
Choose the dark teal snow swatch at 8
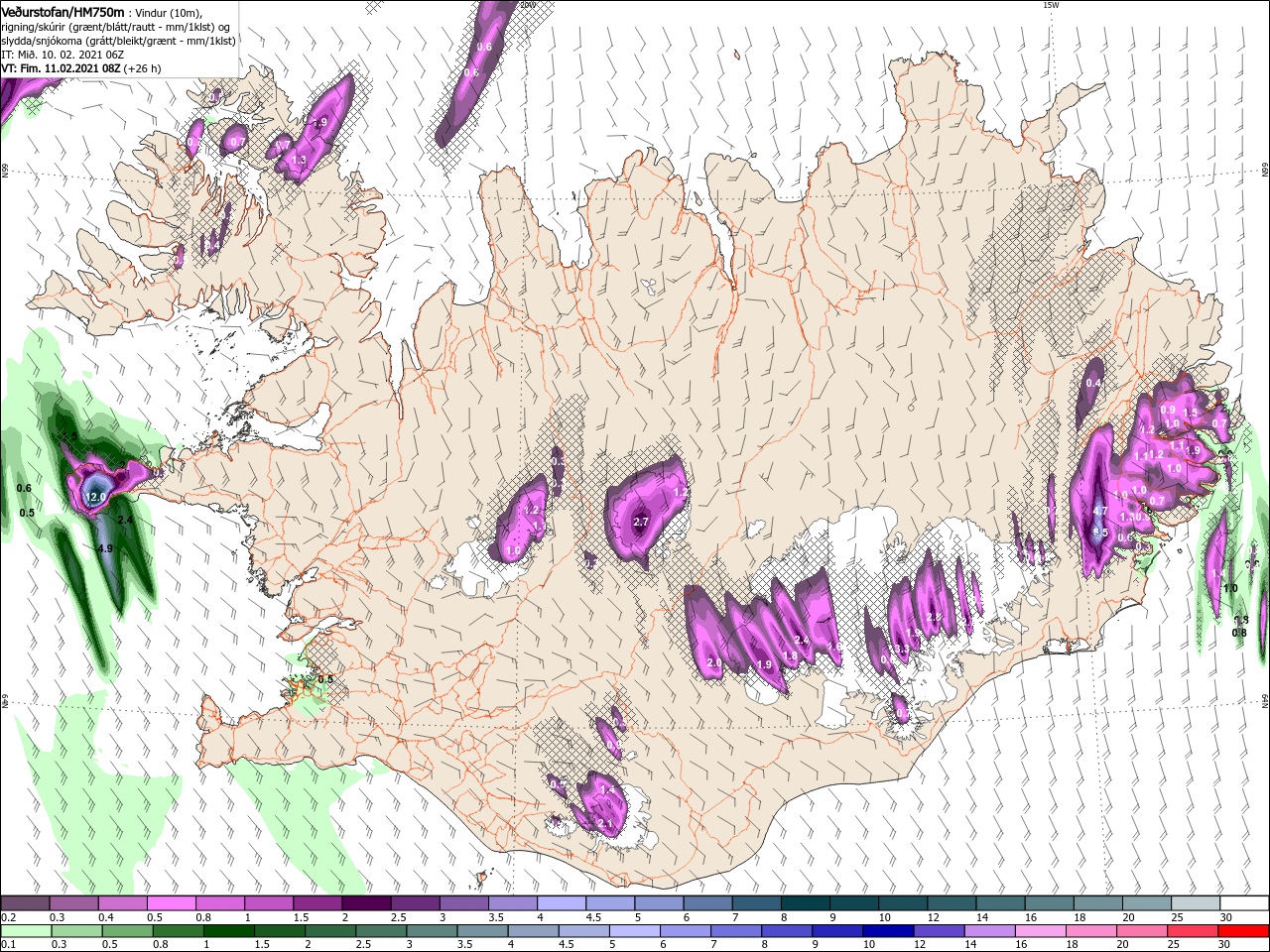(804, 903)
